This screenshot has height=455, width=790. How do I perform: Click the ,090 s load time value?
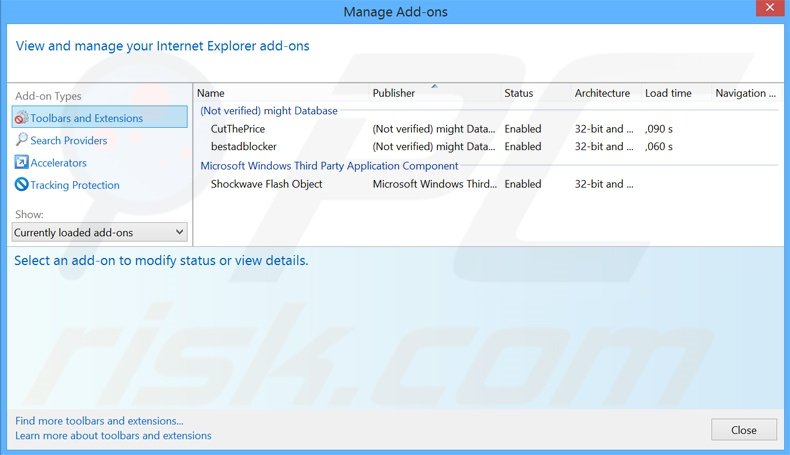pyautogui.click(x=659, y=129)
